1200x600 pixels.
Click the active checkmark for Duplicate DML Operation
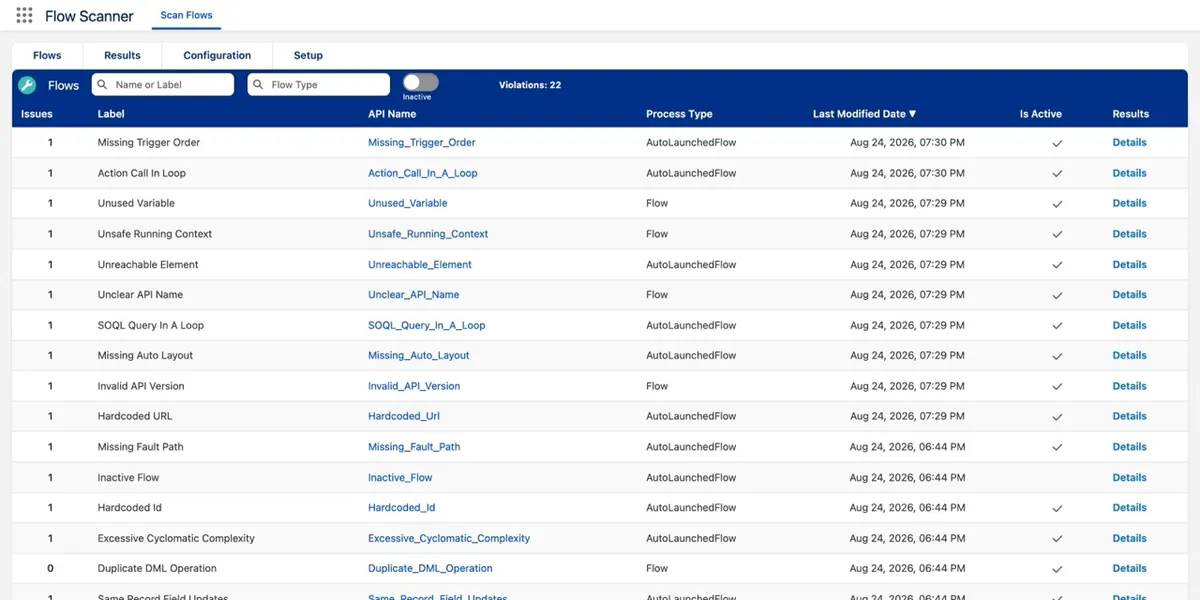point(1057,569)
